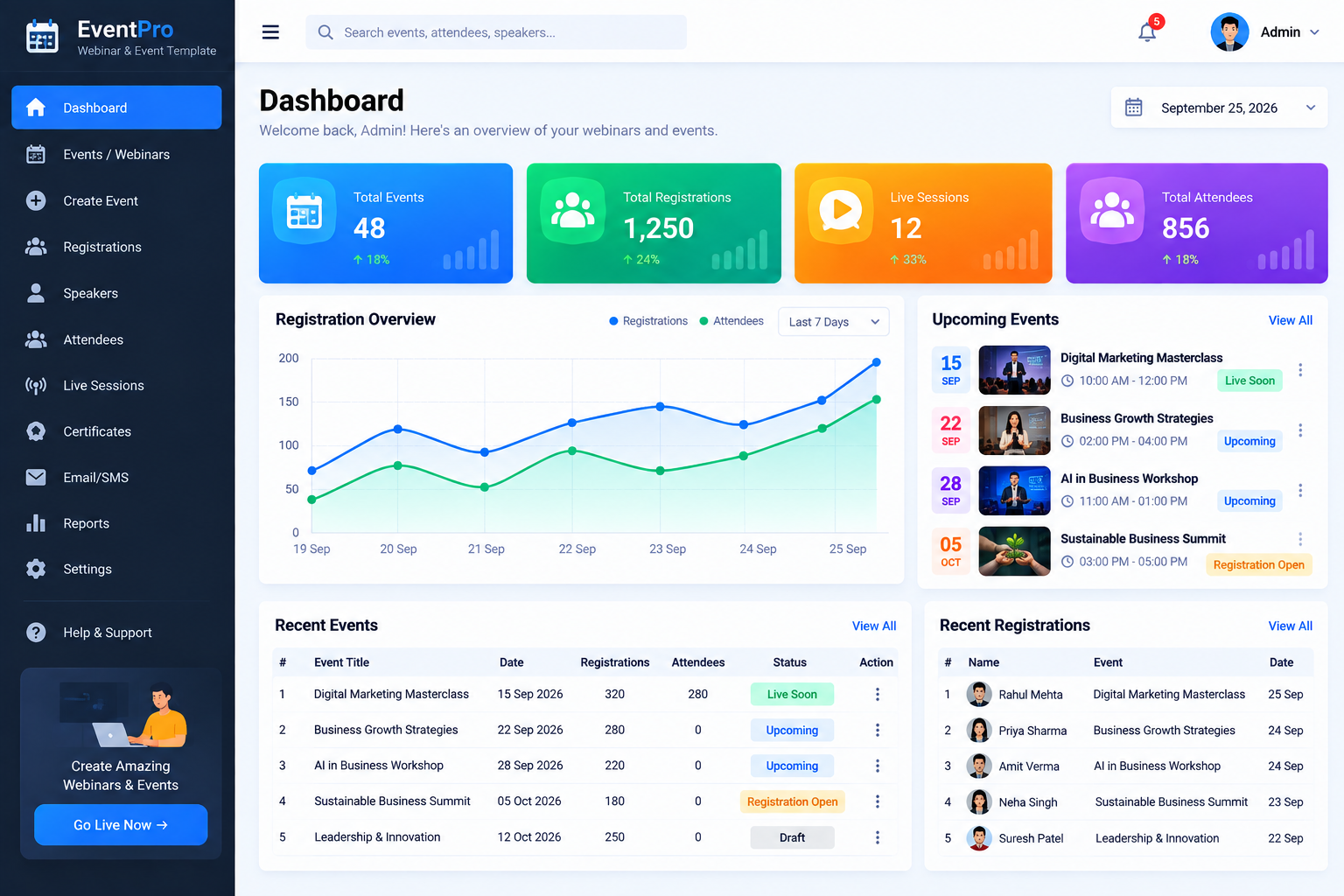
Task: Click the Registration Open badge in Upcoming Events
Action: pyautogui.click(x=1258, y=564)
